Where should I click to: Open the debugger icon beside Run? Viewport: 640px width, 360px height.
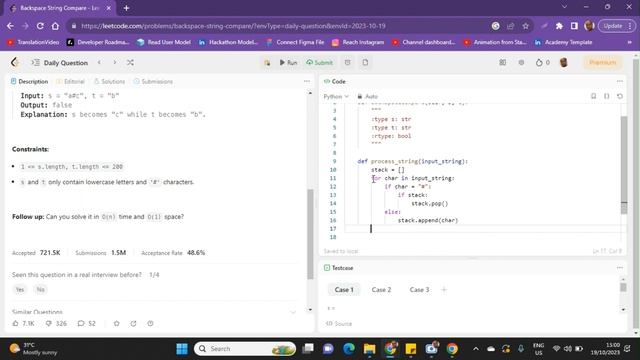(267, 62)
